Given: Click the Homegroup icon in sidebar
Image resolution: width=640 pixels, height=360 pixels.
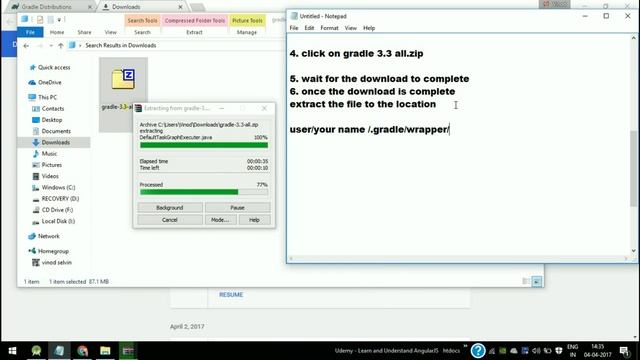Looking at the screenshot, I should click(x=32, y=251).
